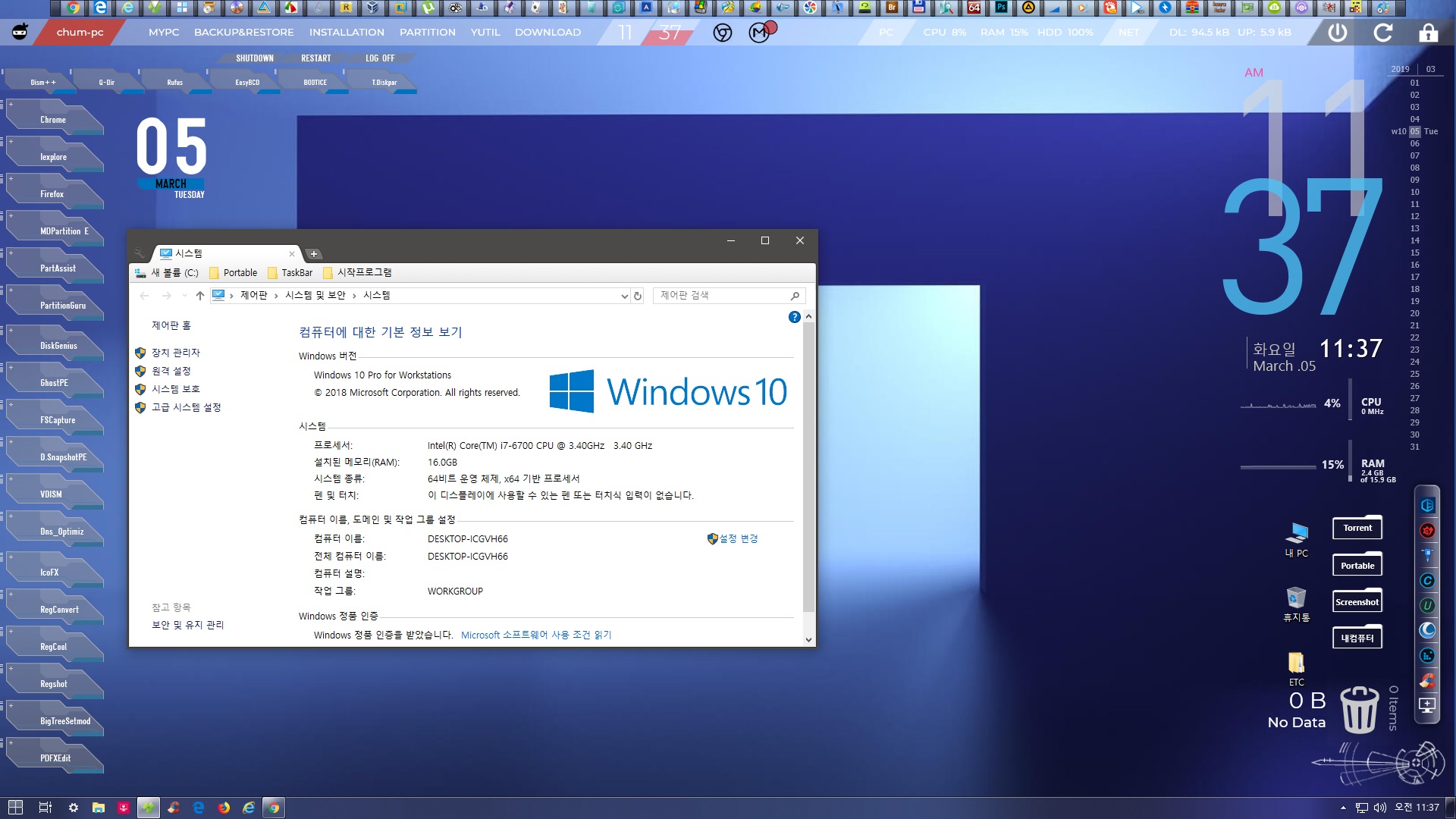Screen dimensions: 1456x819
Task: Open 원격 설정 link
Action: coord(171,371)
